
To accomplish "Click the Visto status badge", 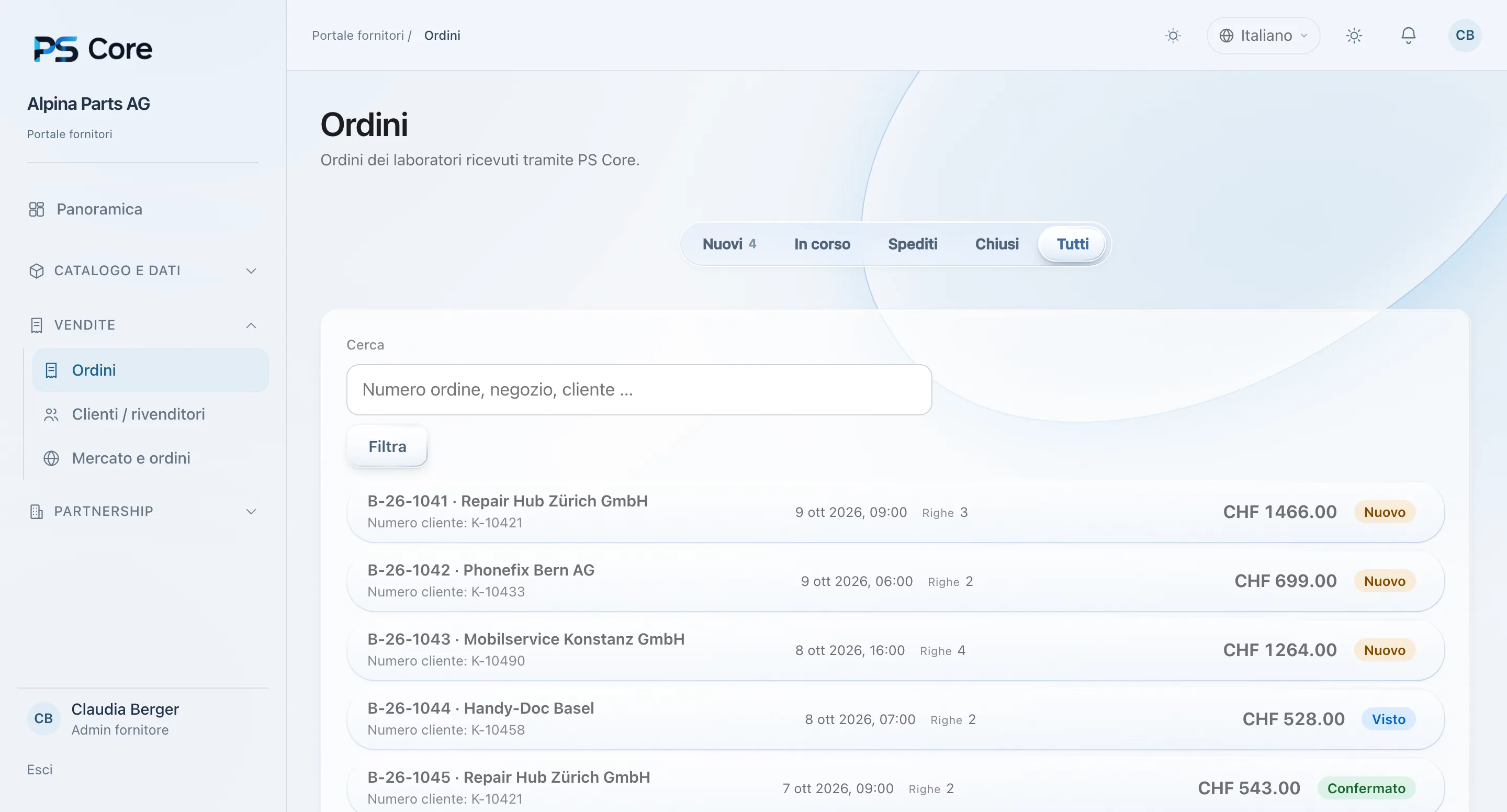I will pyautogui.click(x=1388, y=719).
